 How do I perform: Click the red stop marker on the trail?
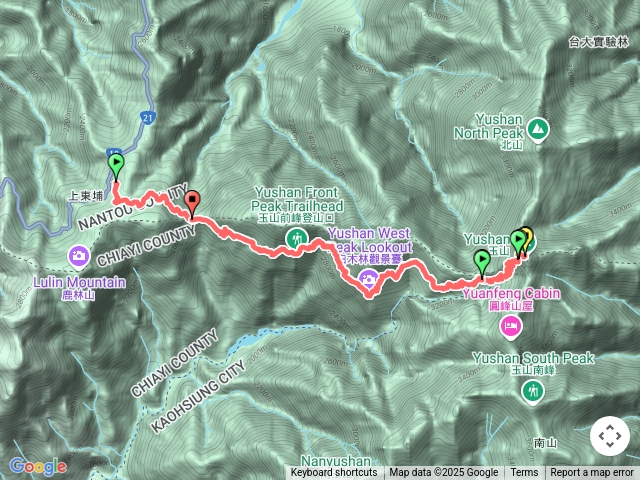(x=192, y=204)
